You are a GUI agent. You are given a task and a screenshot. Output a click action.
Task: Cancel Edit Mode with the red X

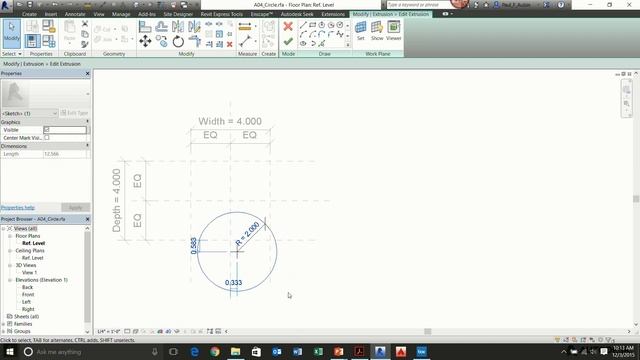[288, 27]
